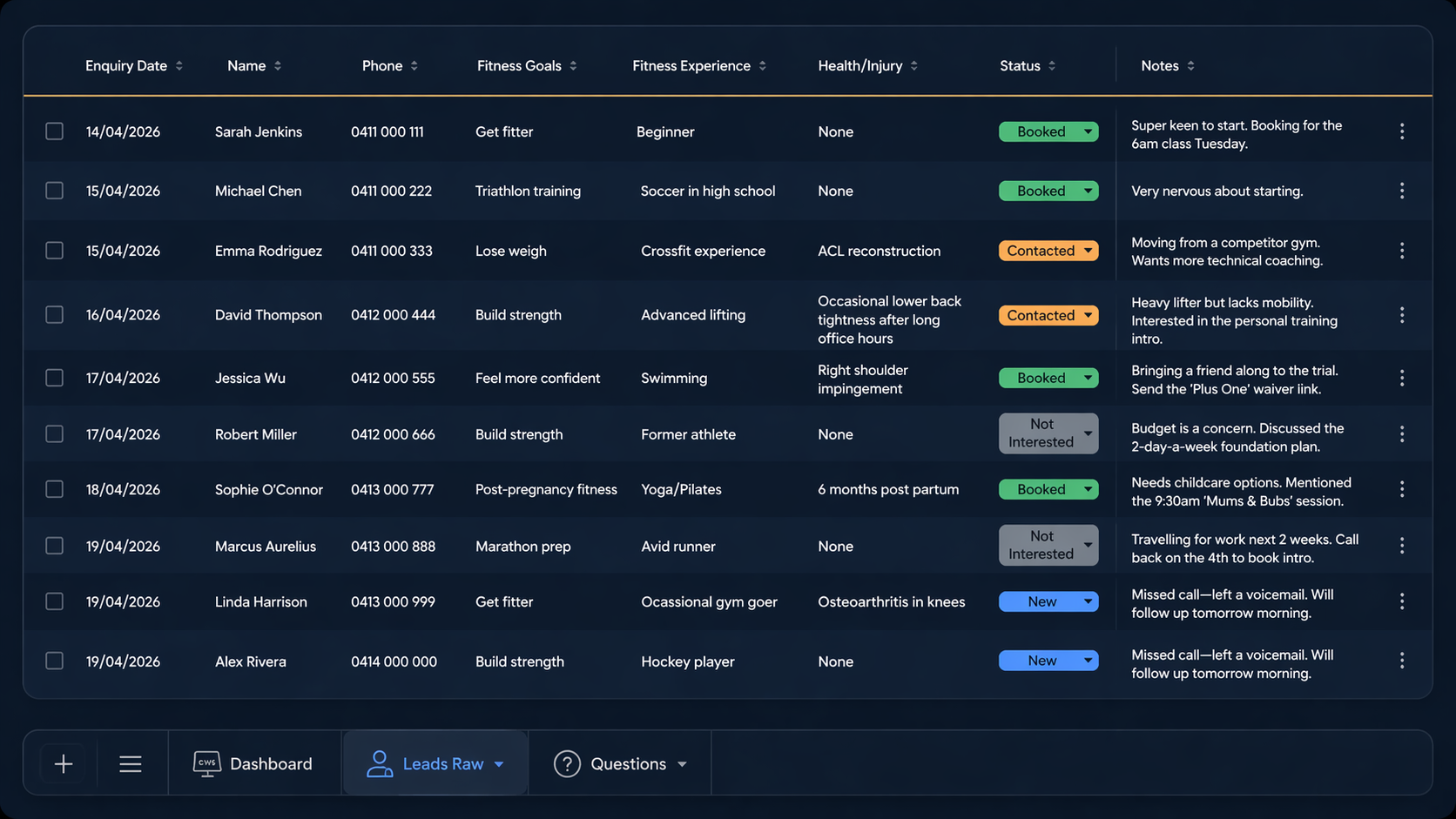Open row menu for Sarah Jenkins
The width and height of the screenshot is (1456, 819).
1401,131
